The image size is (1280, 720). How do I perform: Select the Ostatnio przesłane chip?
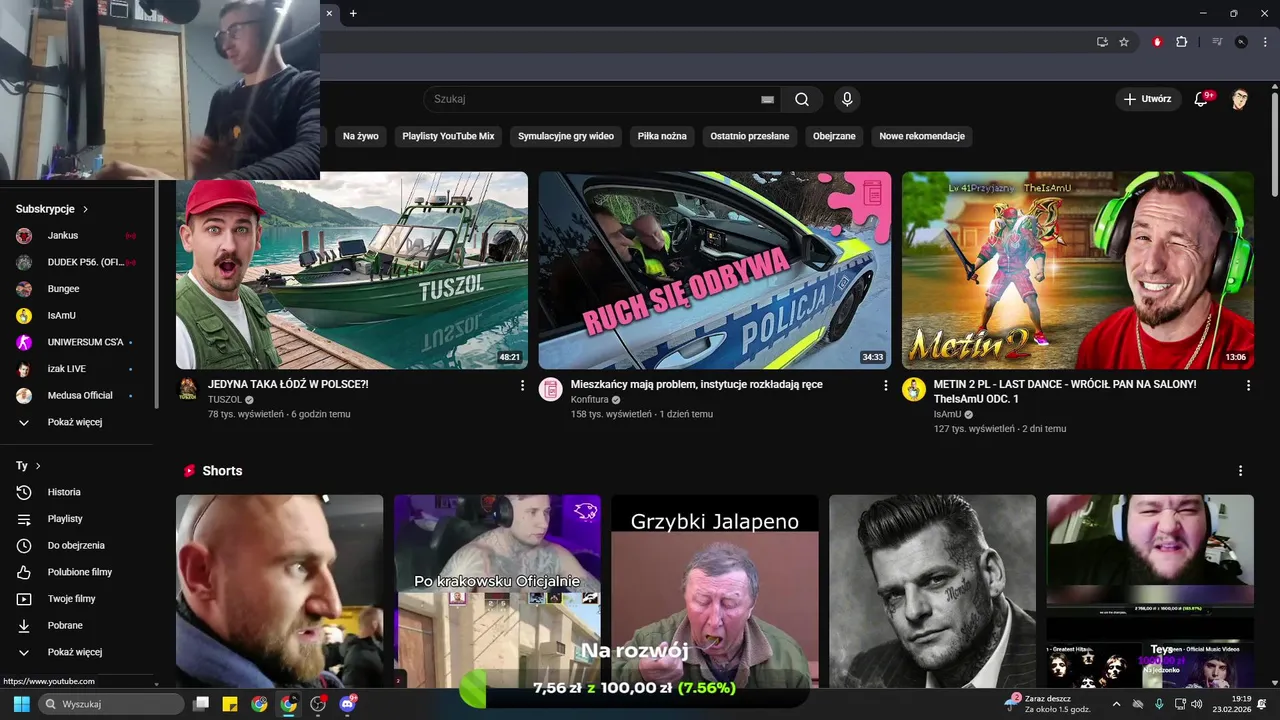coord(750,136)
